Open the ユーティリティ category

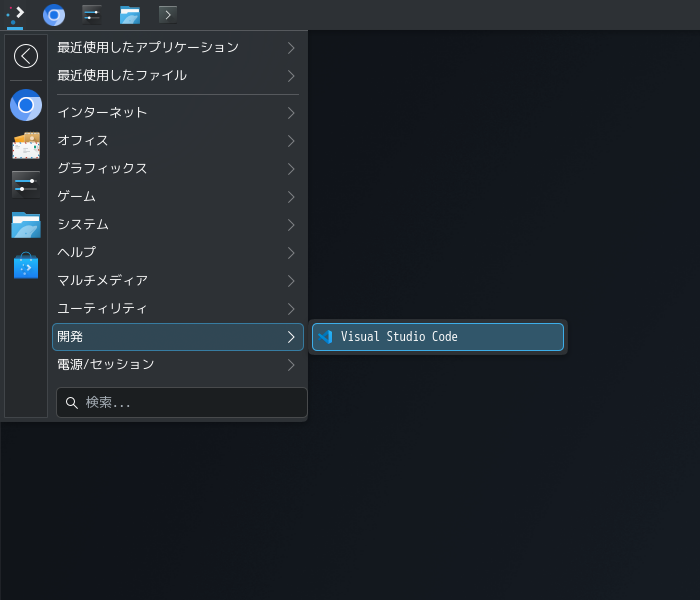click(x=178, y=309)
